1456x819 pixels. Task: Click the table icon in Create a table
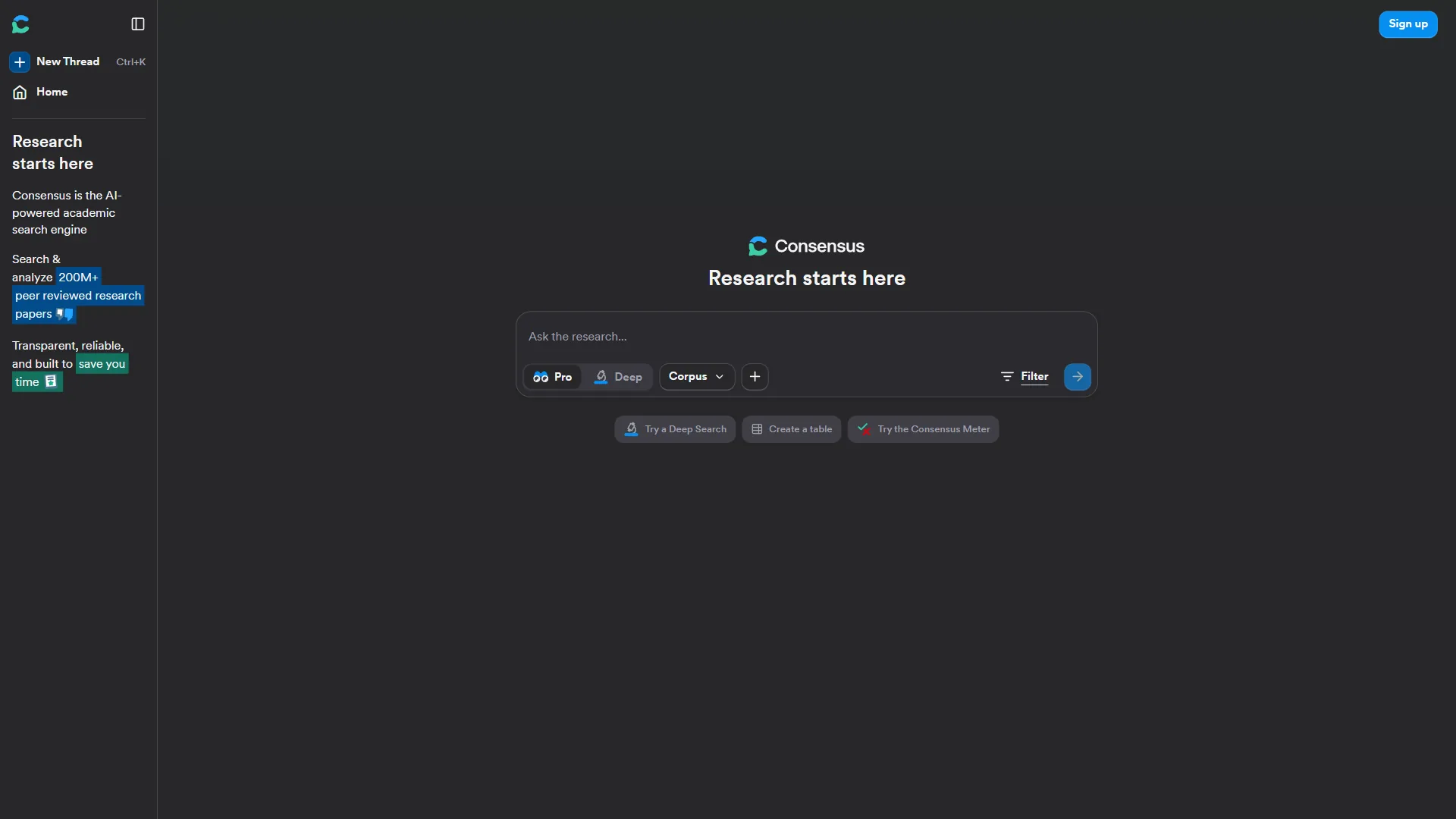tap(757, 429)
